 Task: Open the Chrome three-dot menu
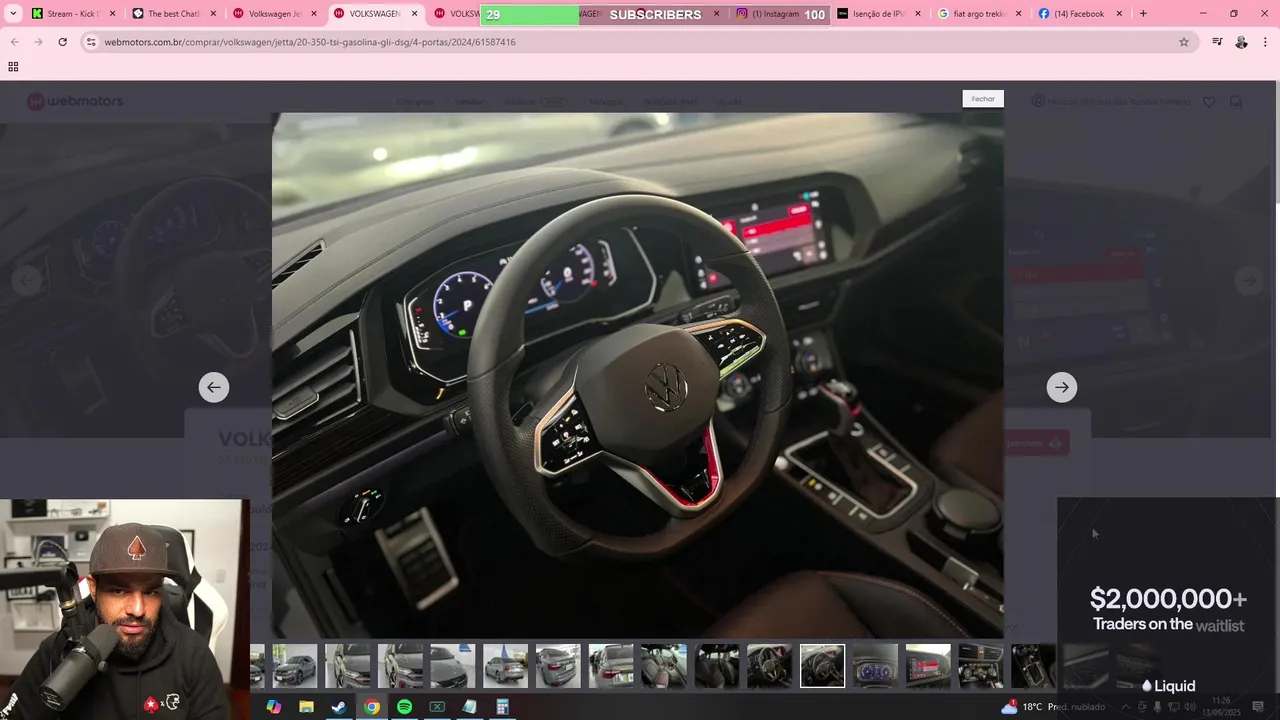[1266, 42]
